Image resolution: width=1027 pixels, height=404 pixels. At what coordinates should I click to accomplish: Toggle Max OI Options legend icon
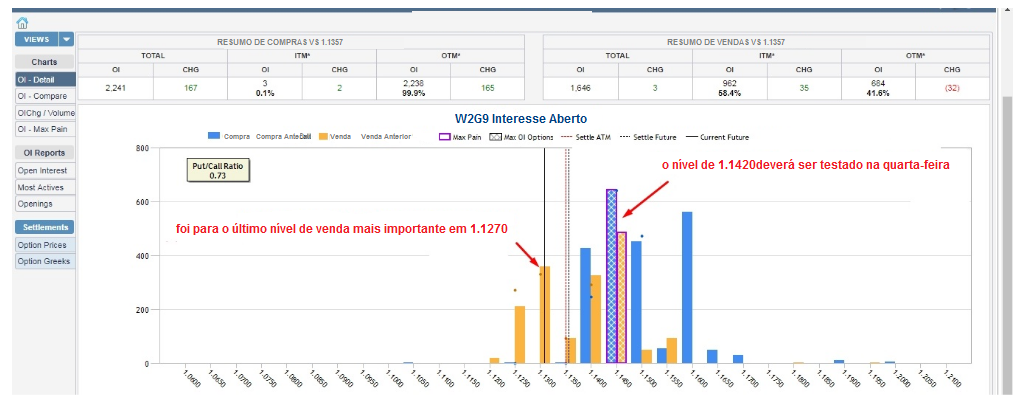(x=497, y=137)
